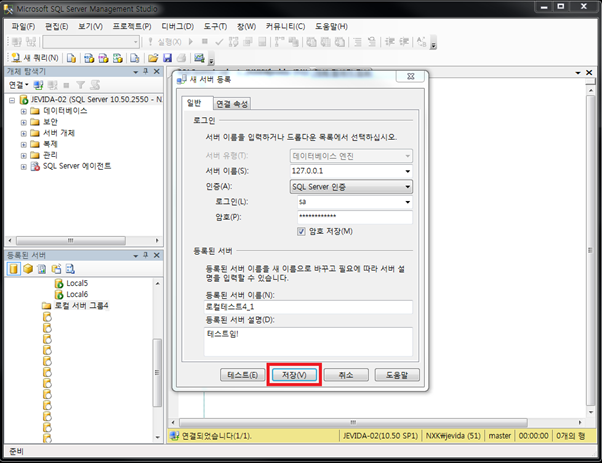The image size is (602, 463).
Task: Expand the Management (관리) node
Action: 24,156
